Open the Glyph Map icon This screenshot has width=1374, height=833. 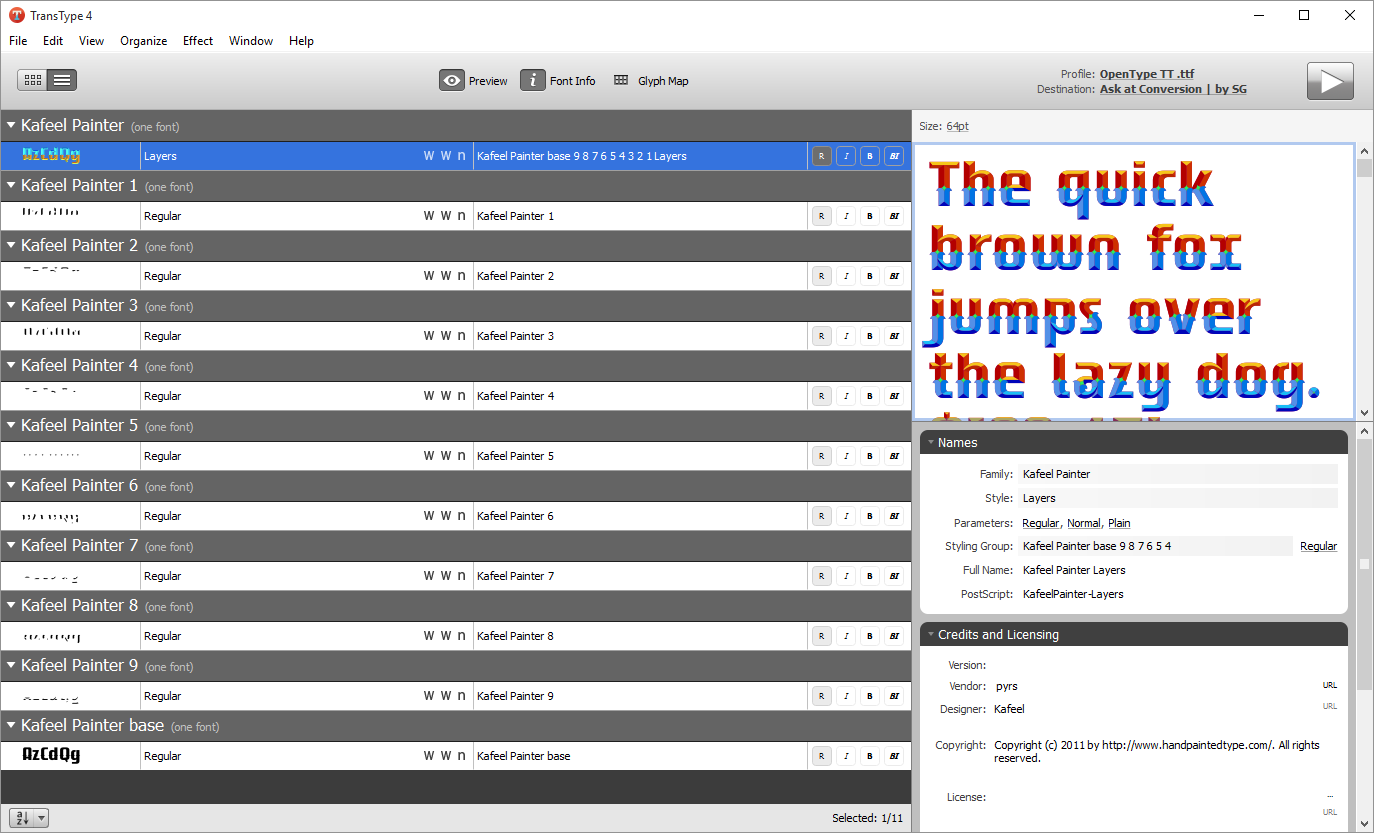[x=621, y=81]
